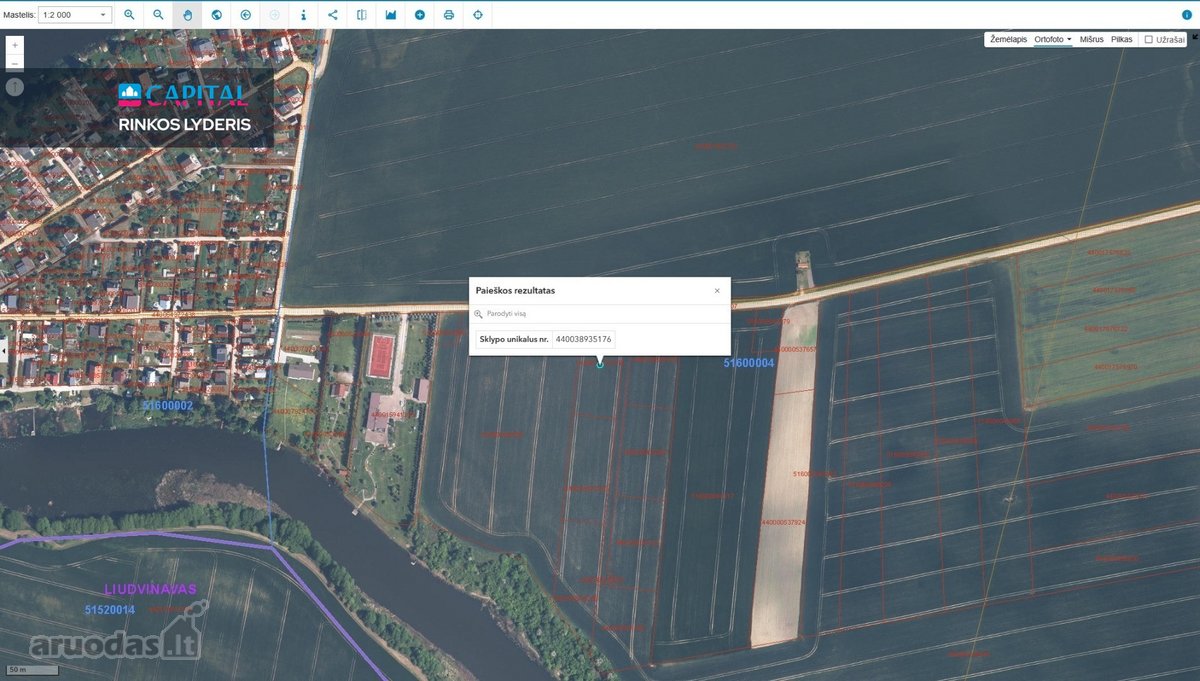1200x681 pixels.
Task: Switch to Žemėlapis basemap
Action: (x=1009, y=39)
